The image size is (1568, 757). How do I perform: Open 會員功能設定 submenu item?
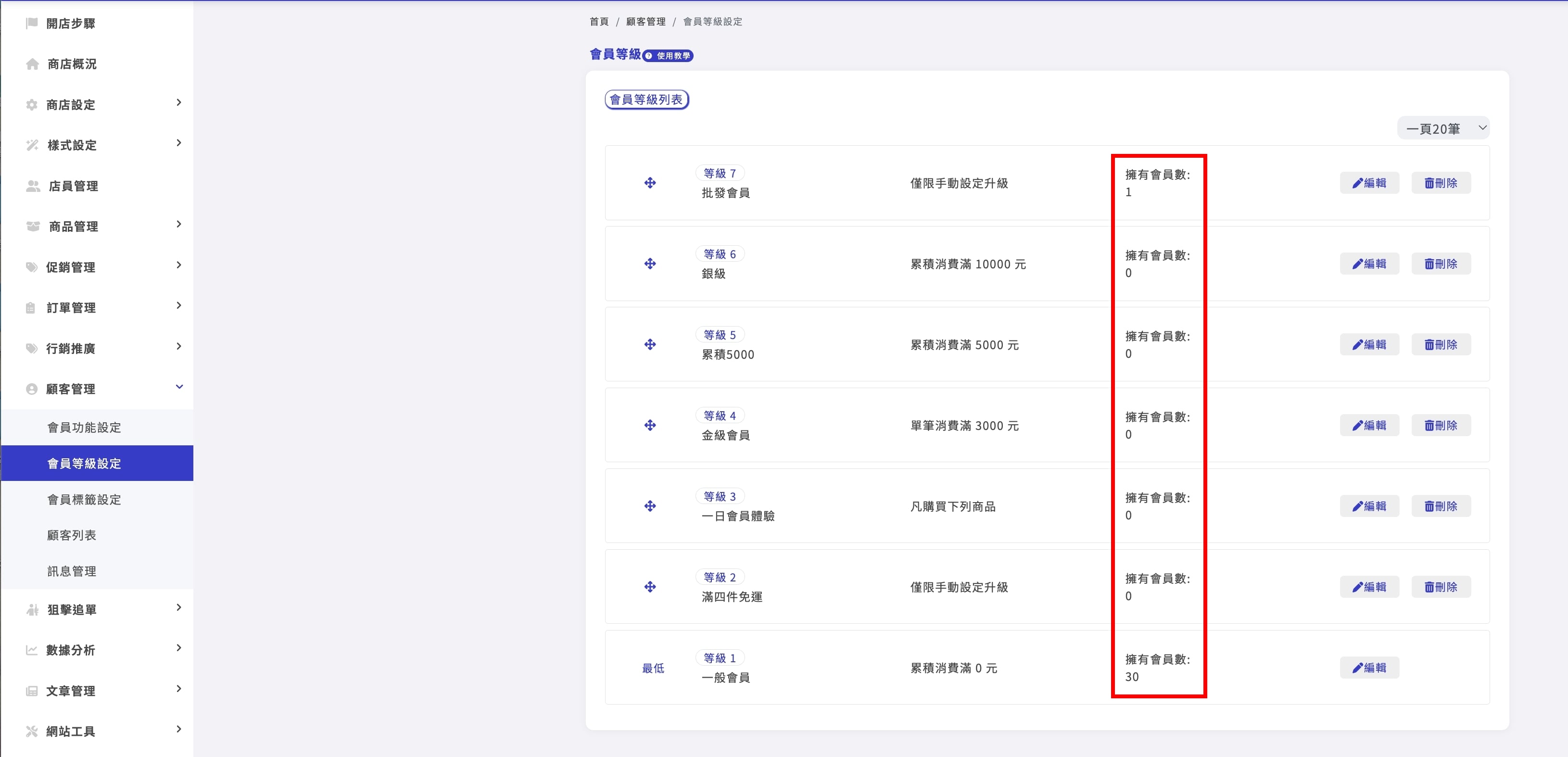97,427
